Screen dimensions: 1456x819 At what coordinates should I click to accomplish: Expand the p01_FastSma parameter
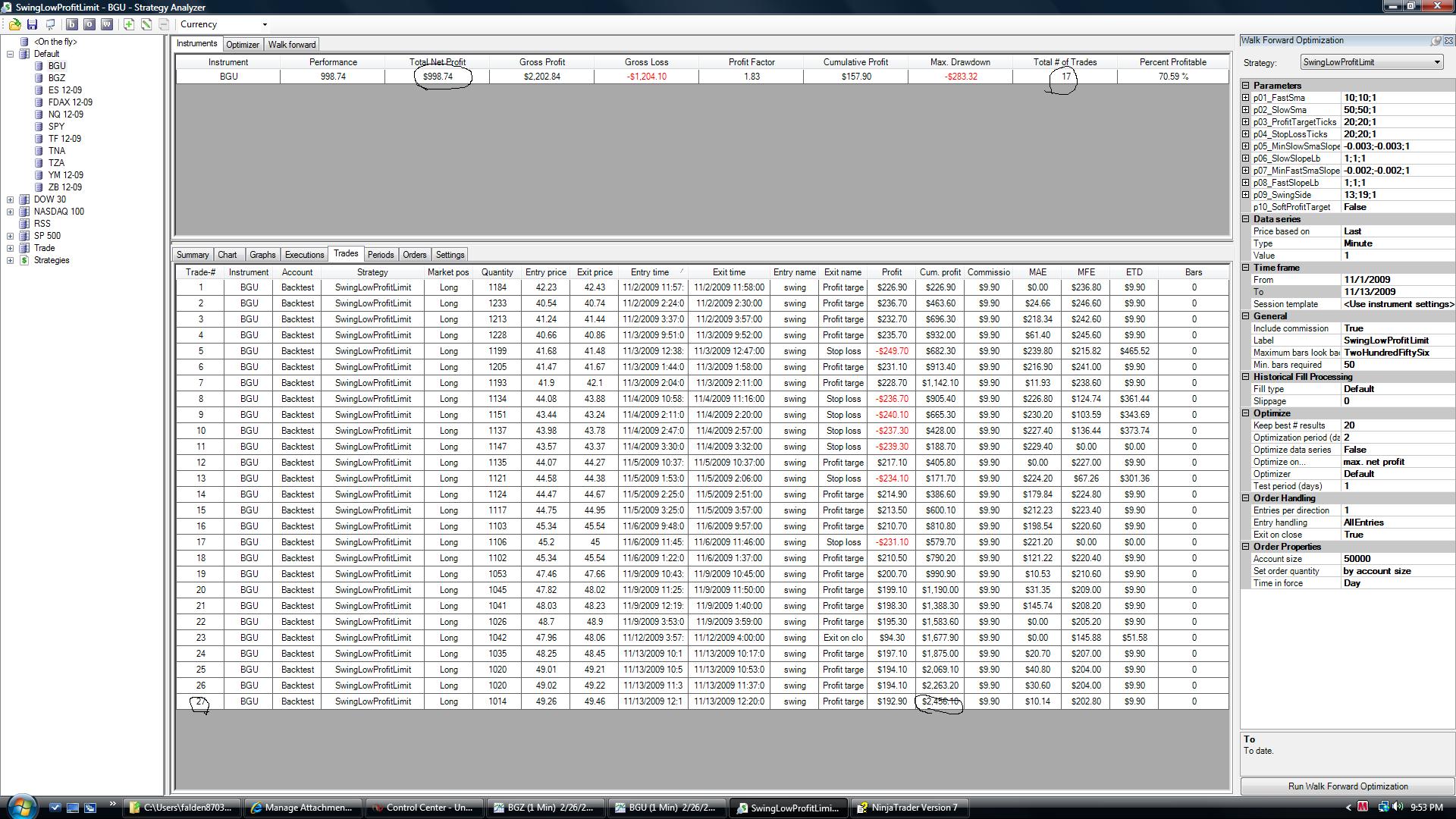coord(1246,98)
